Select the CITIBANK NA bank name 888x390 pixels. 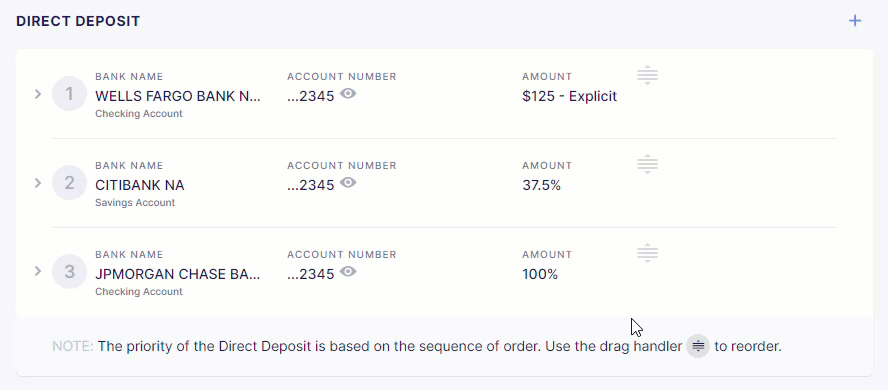point(139,185)
